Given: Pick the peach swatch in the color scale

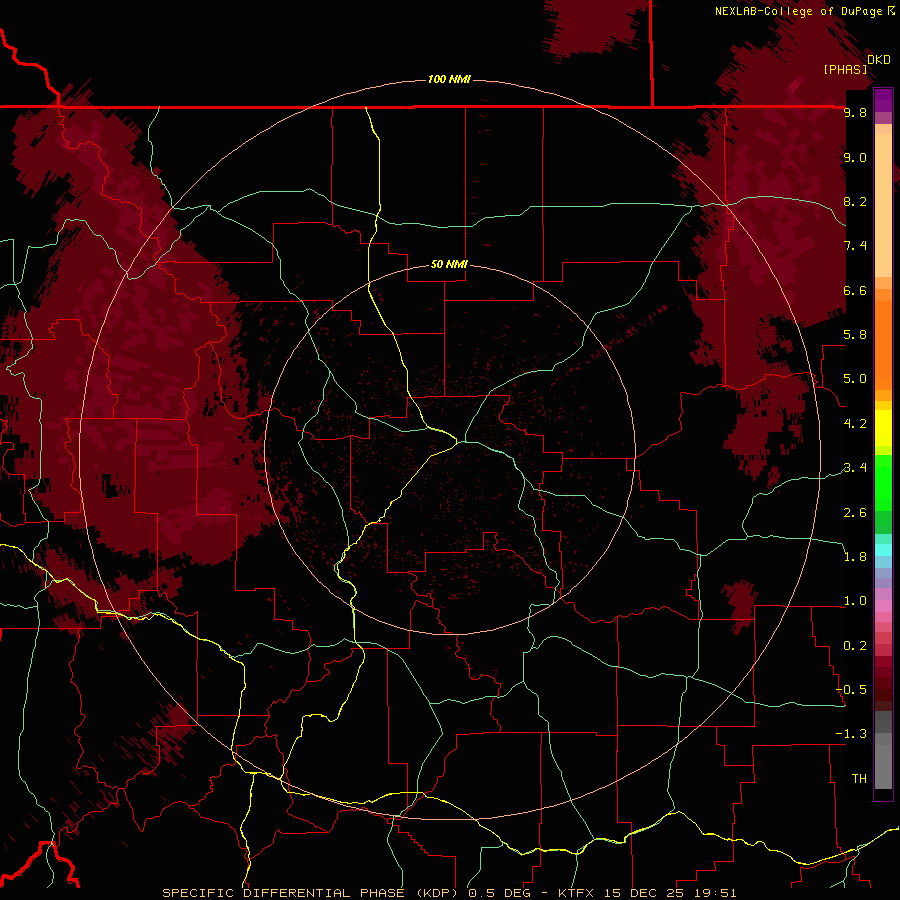Looking at the screenshot, I should pos(883,205).
